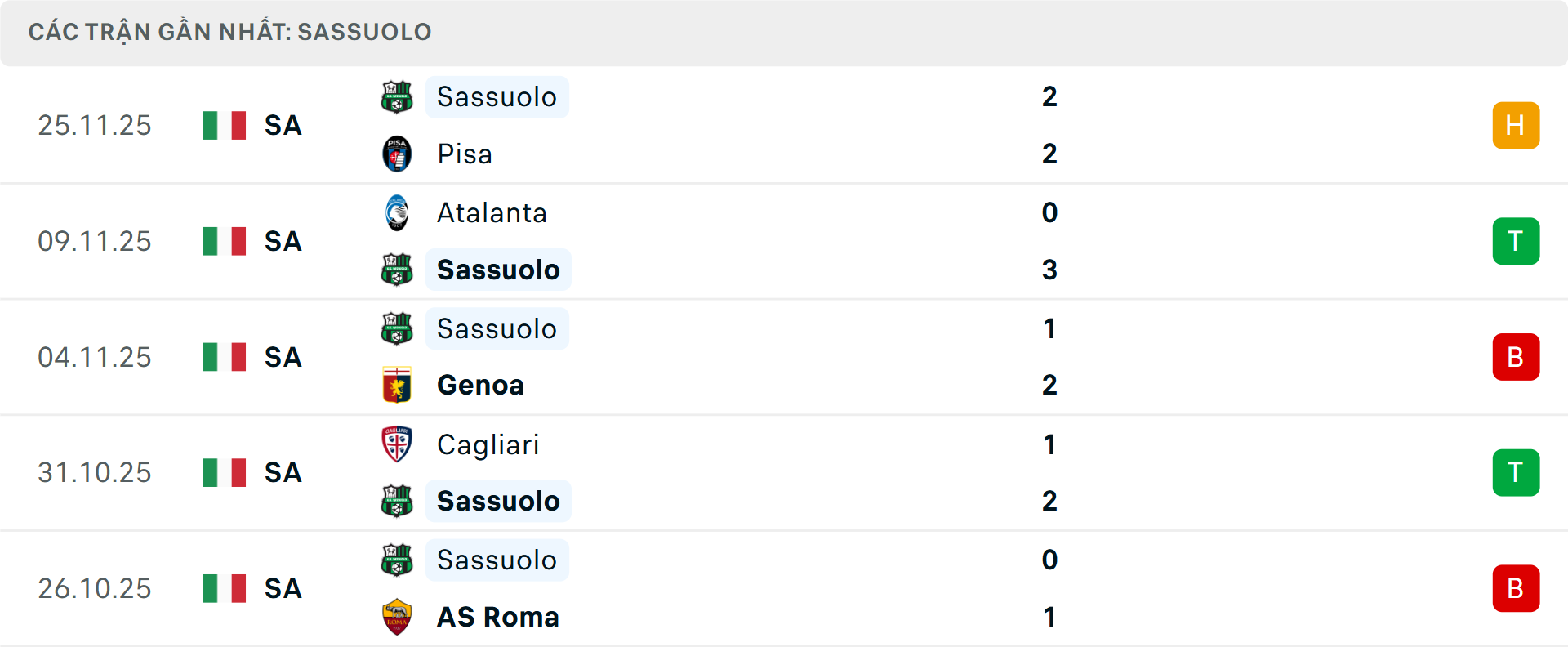Open the AS Roma team name link
Image resolution: width=1568 pixels, height=647 pixels.
coord(498,617)
